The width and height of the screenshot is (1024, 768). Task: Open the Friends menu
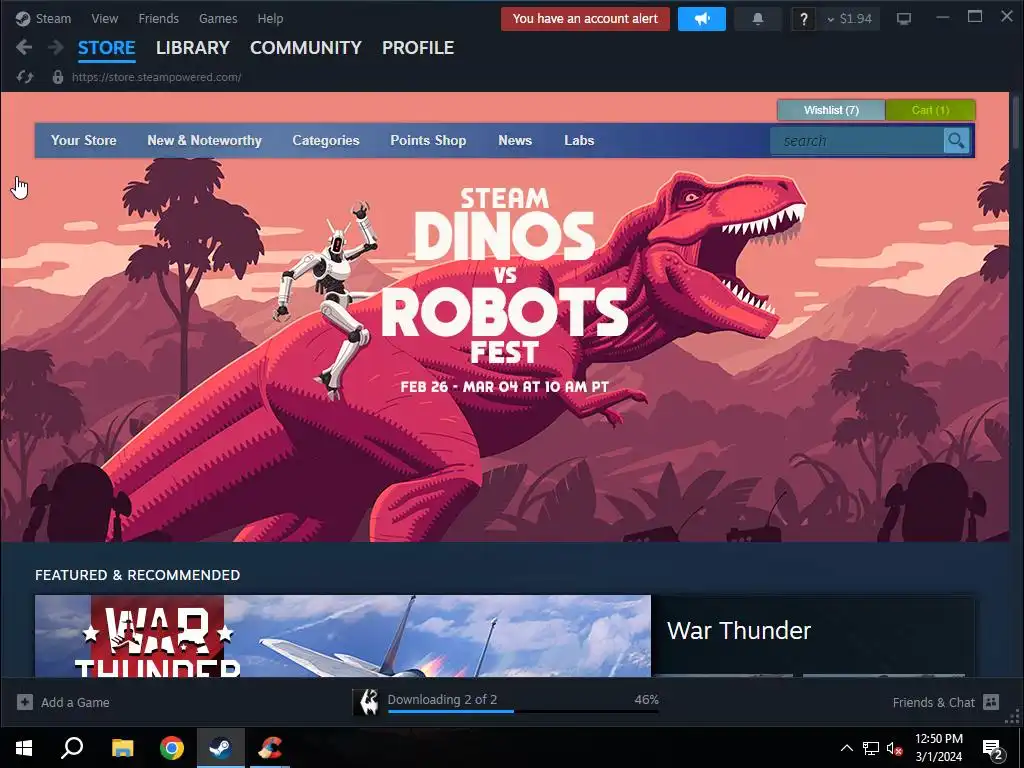[159, 18]
